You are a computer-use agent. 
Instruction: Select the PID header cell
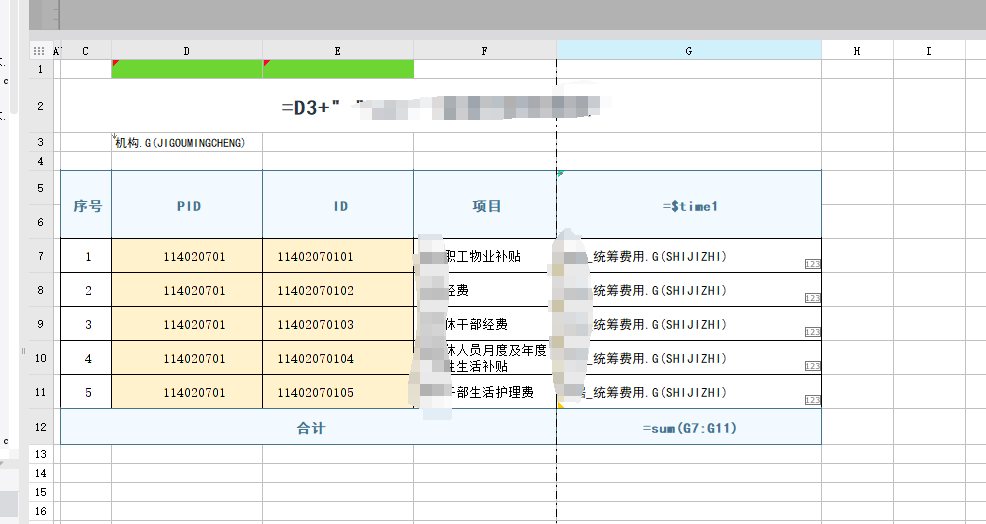click(x=187, y=205)
